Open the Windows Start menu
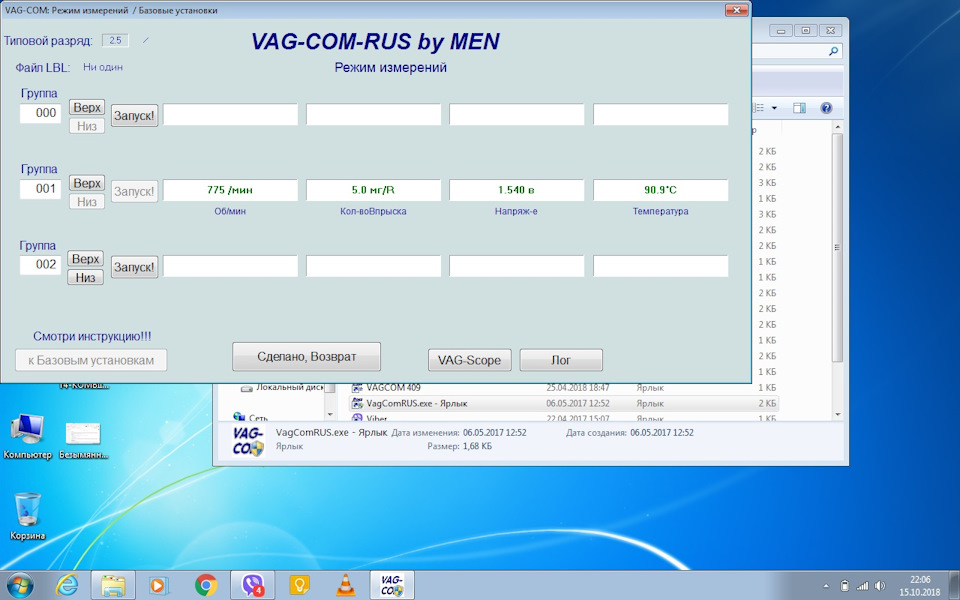The height and width of the screenshot is (600, 960). (x=20, y=586)
